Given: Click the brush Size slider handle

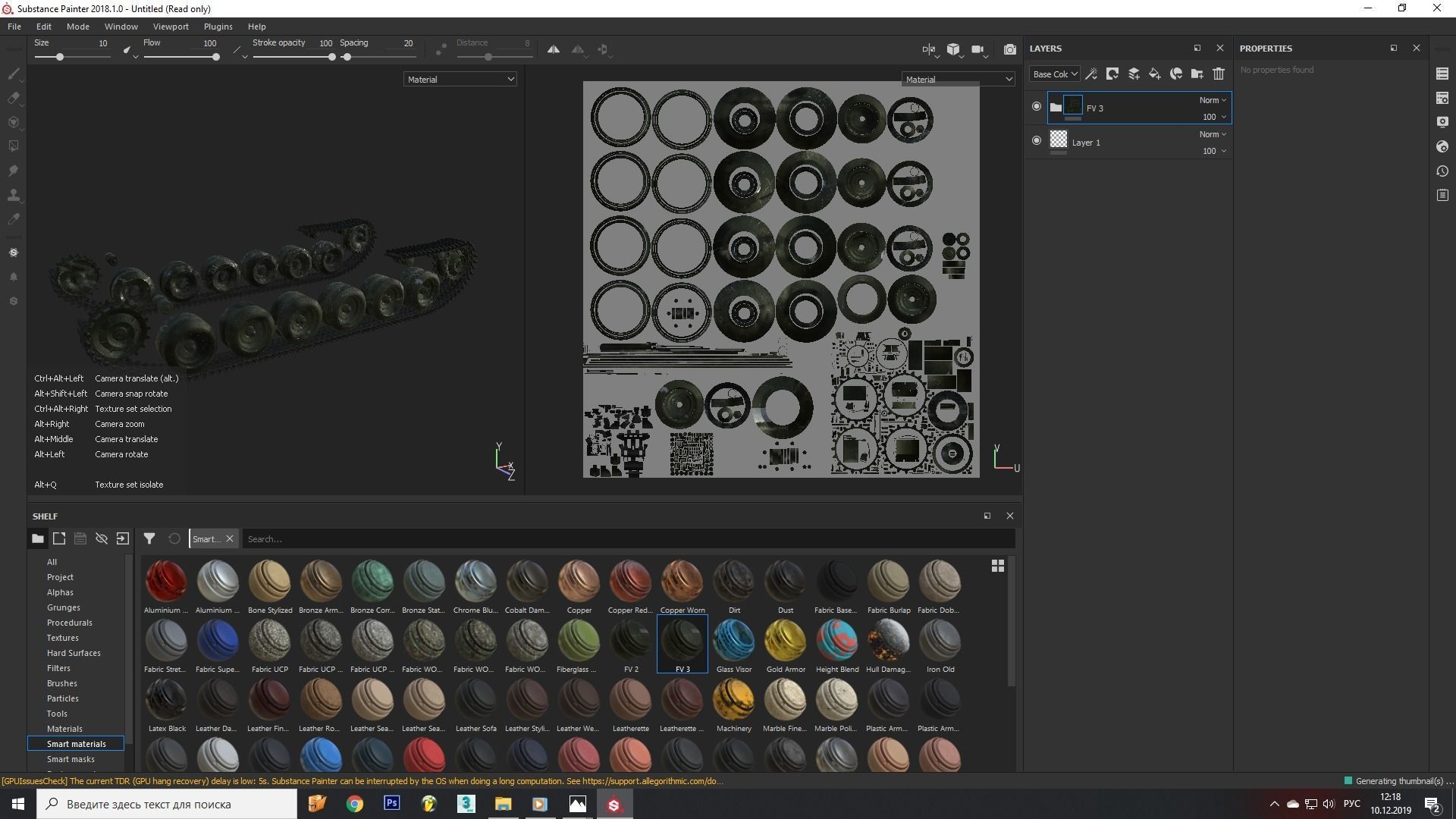Looking at the screenshot, I should (60, 57).
